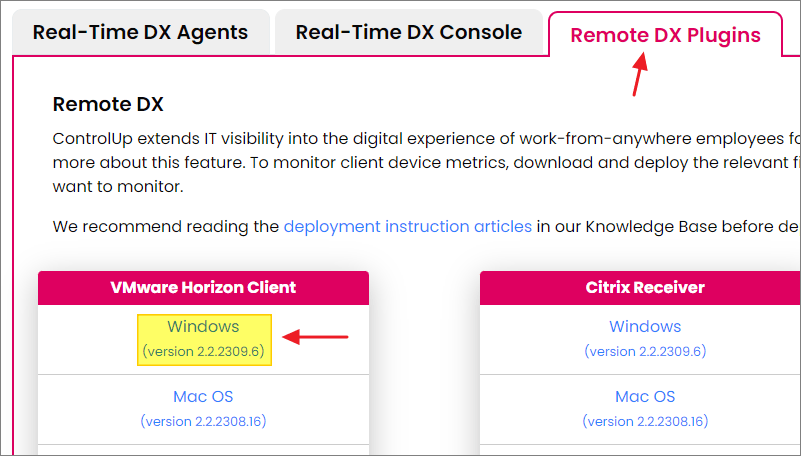Download the Citrix Receiver Mac OS plugin
801x456 pixels.
645,397
